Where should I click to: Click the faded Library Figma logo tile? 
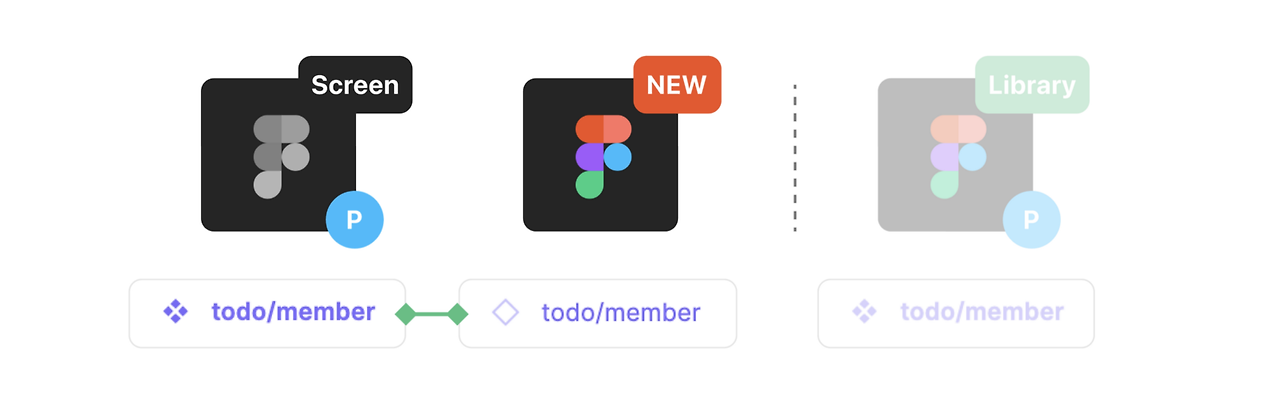pos(956,155)
